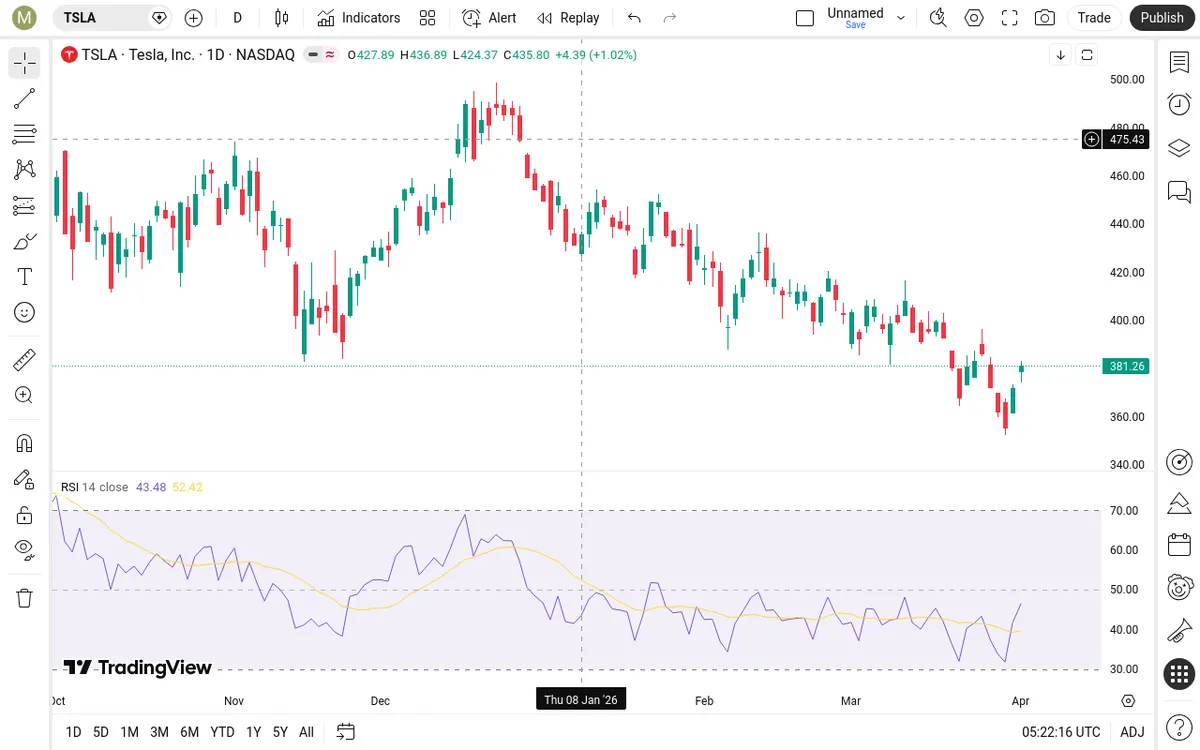This screenshot has width=1200, height=750.
Task: Open the Trade panel
Action: coord(1094,18)
